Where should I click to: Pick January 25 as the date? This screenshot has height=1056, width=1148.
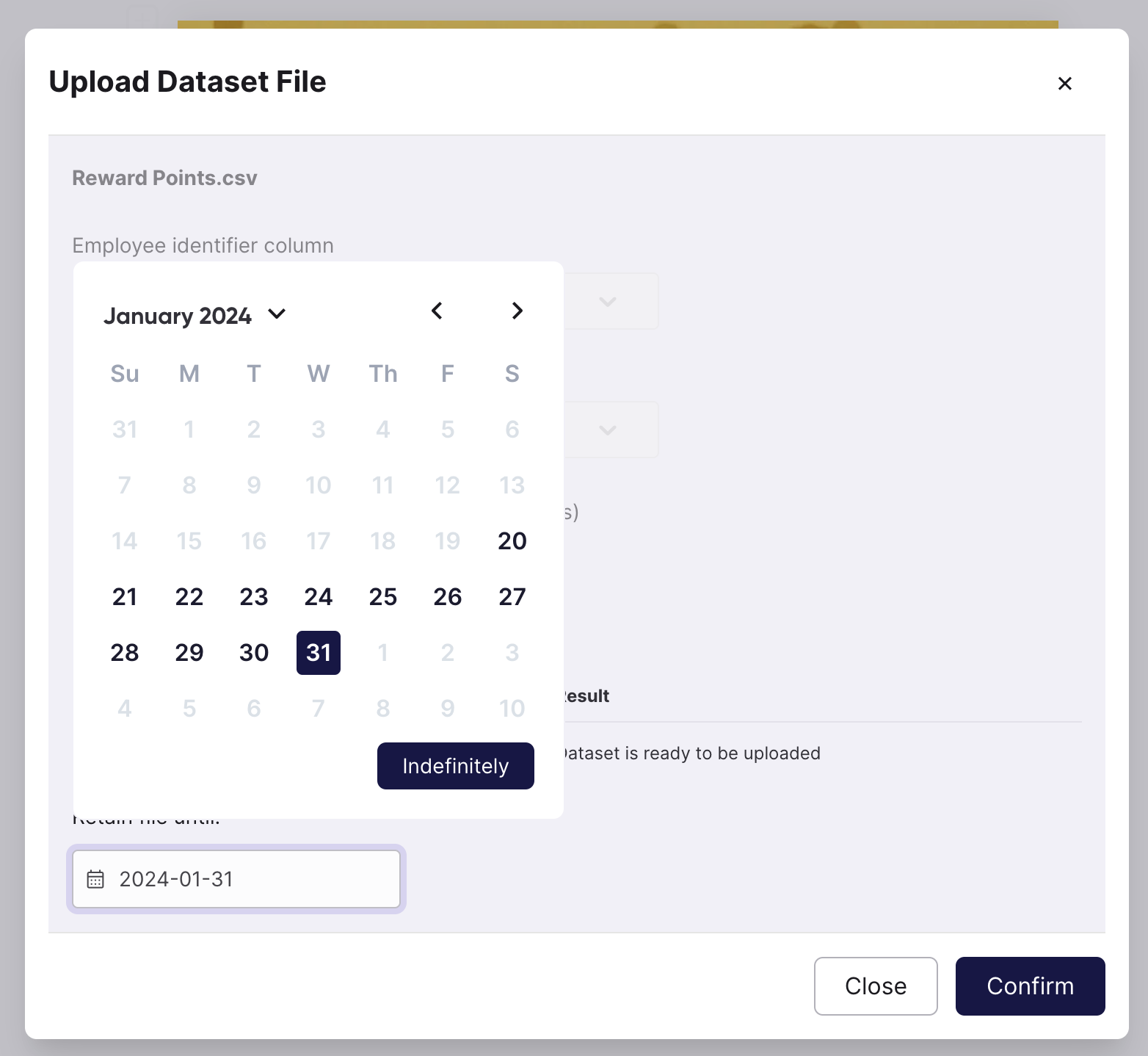(x=383, y=597)
